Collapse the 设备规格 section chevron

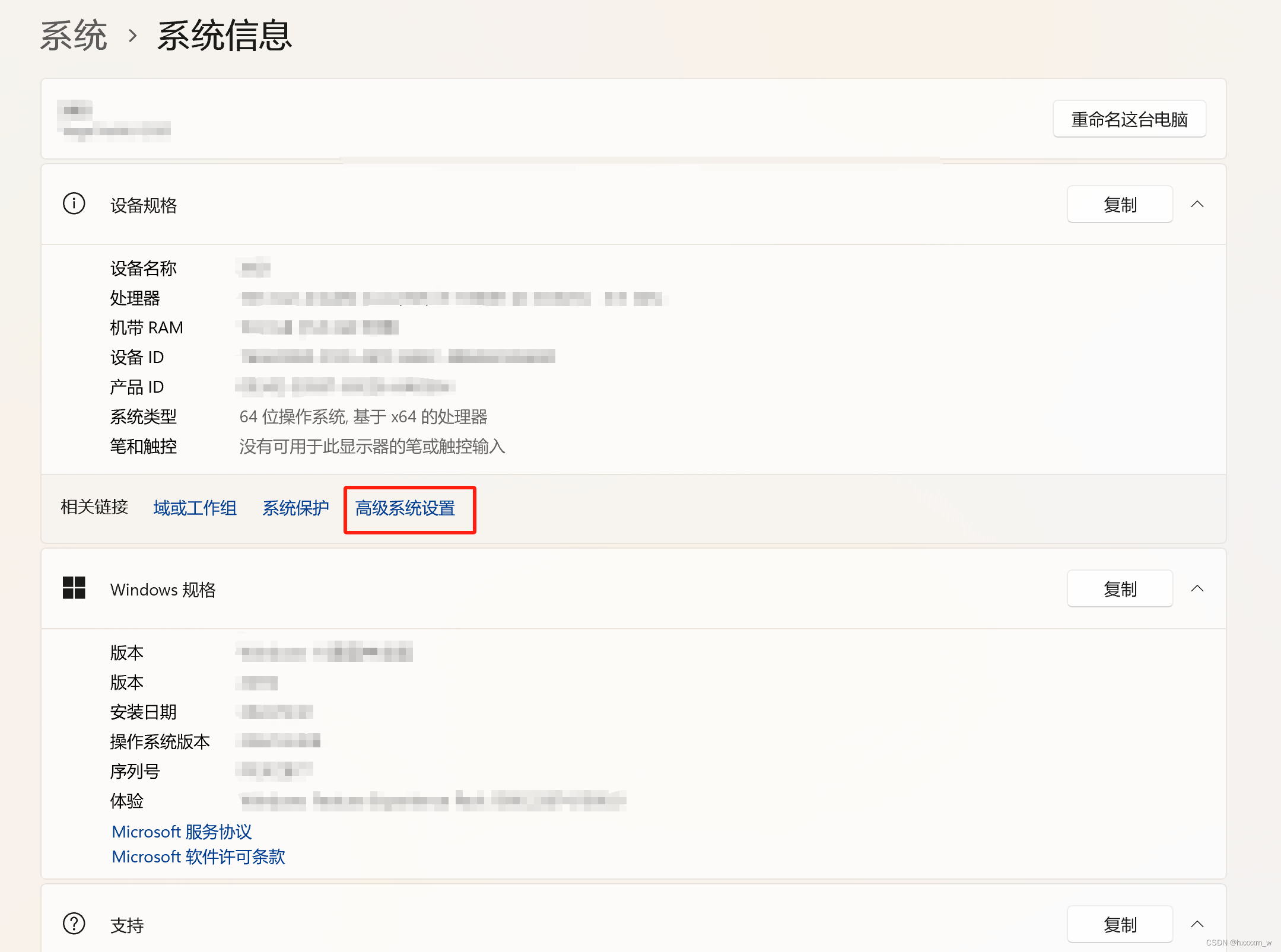point(1197,204)
